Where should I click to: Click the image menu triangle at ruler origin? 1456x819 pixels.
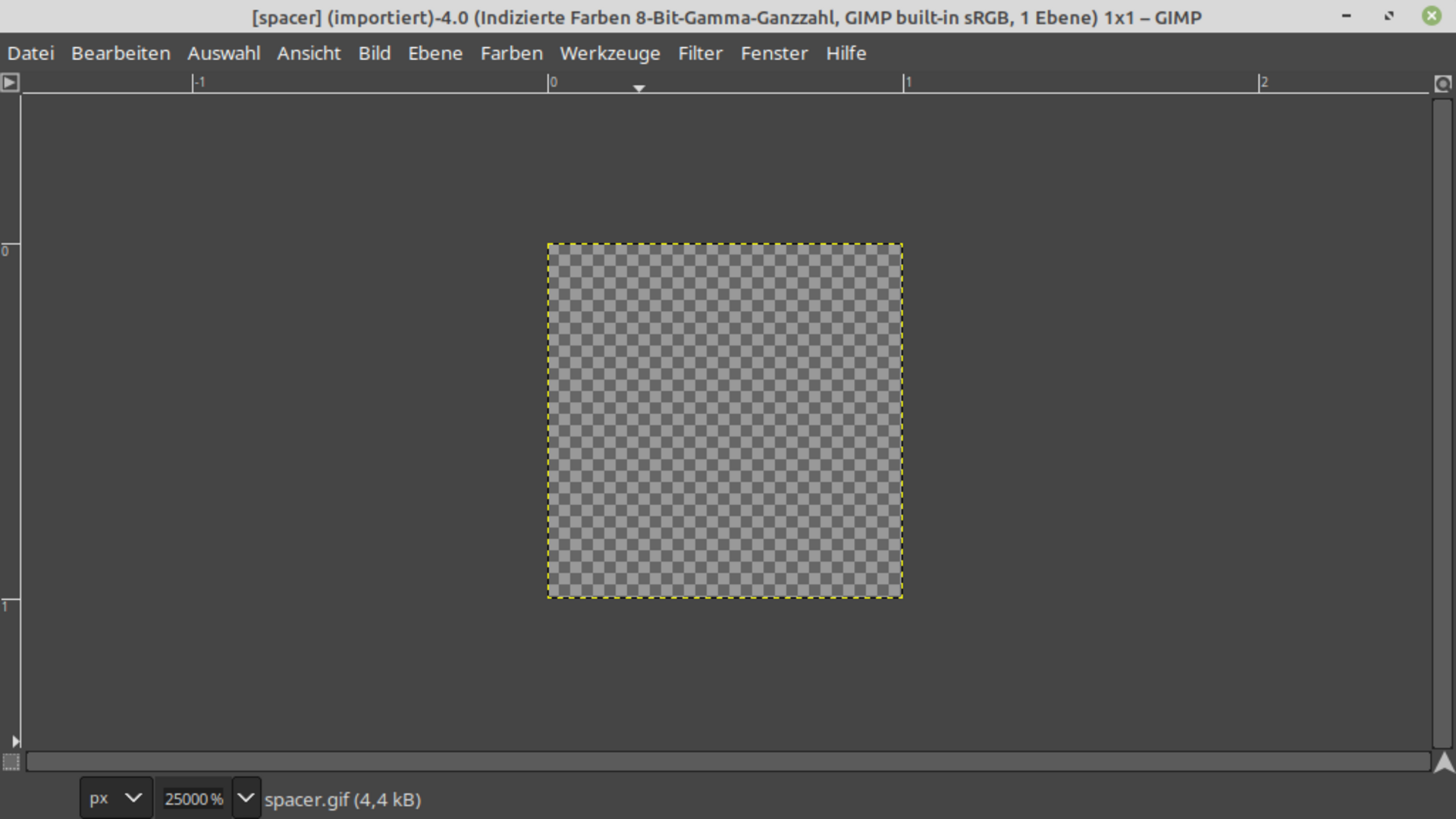click(x=10, y=82)
